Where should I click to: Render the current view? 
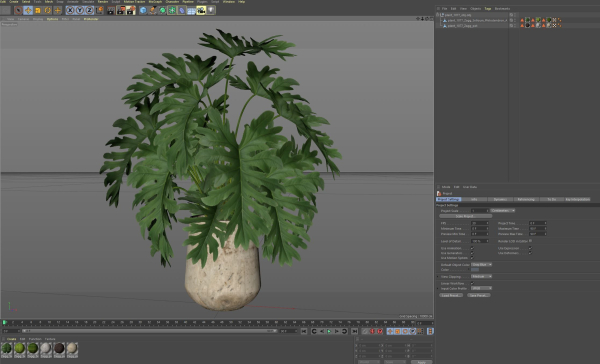click(111, 10)
